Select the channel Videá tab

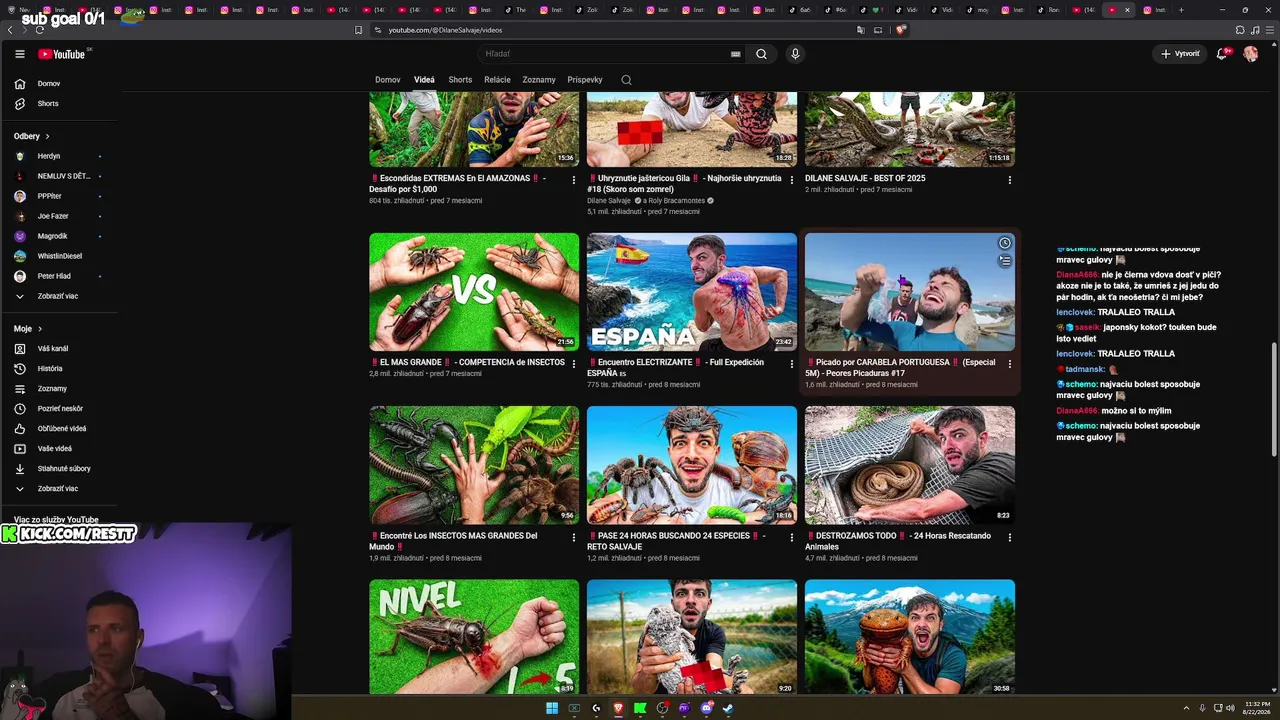click(424, 80)
